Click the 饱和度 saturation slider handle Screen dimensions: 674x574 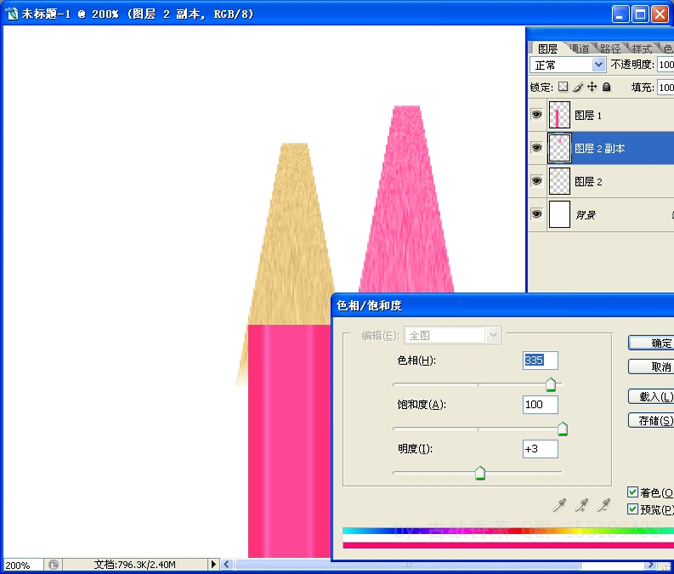pos(562,429)
